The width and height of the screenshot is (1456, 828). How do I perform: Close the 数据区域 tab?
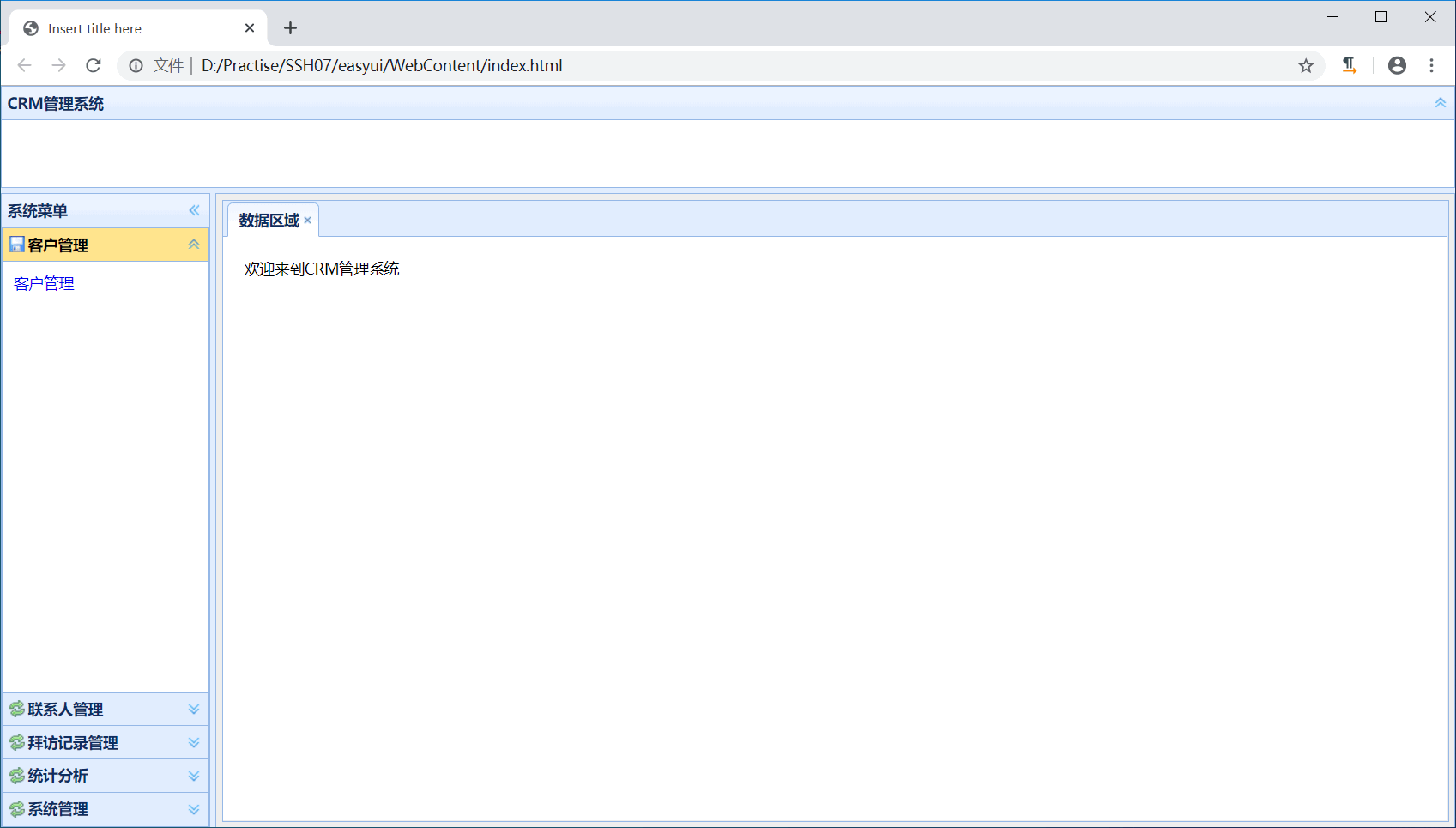point(307,221)
